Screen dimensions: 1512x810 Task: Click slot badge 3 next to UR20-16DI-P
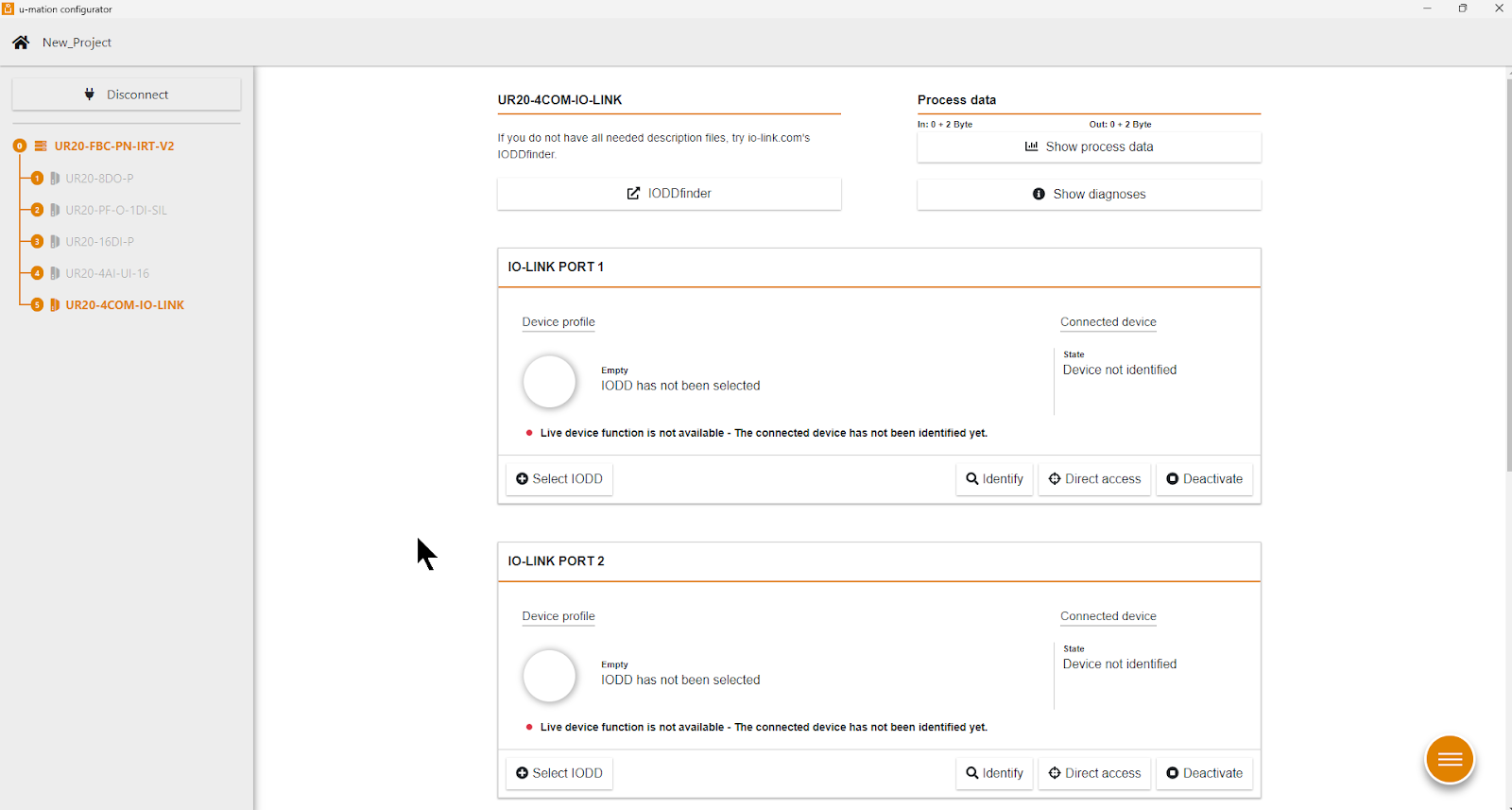pyautogui.click(x=37, y=242)
